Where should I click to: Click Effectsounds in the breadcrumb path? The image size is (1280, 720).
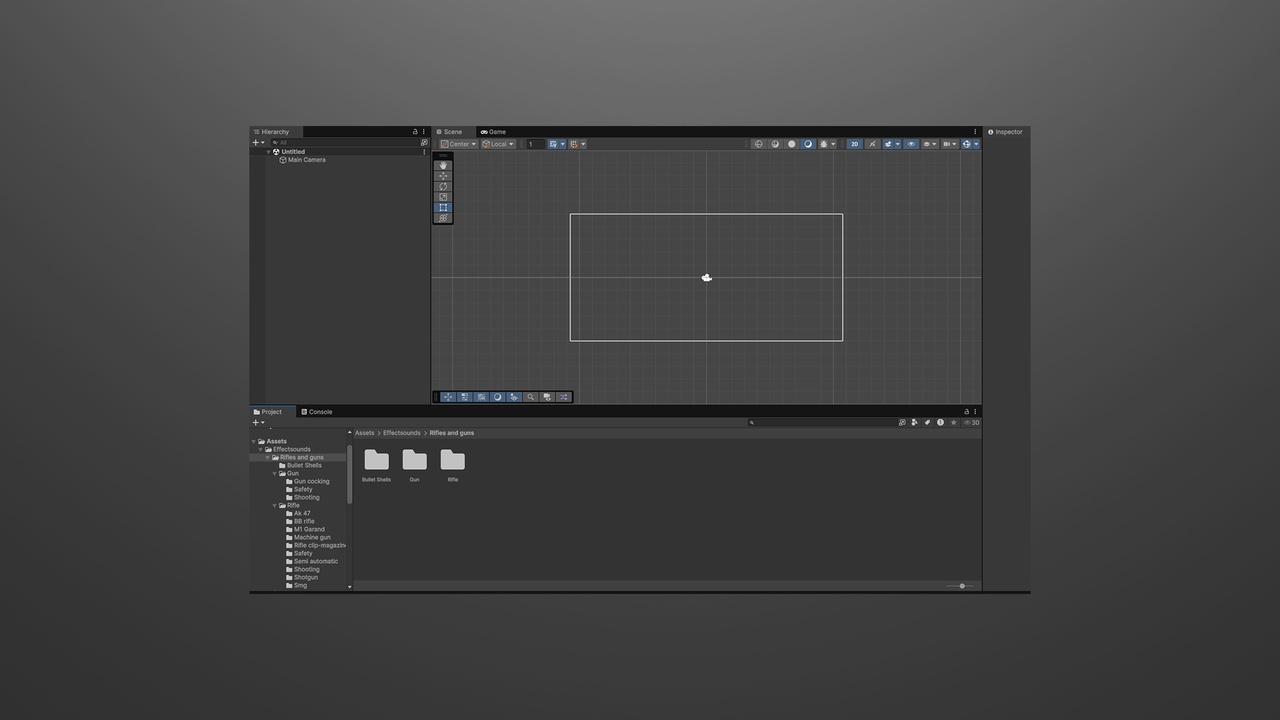[402, 433]
